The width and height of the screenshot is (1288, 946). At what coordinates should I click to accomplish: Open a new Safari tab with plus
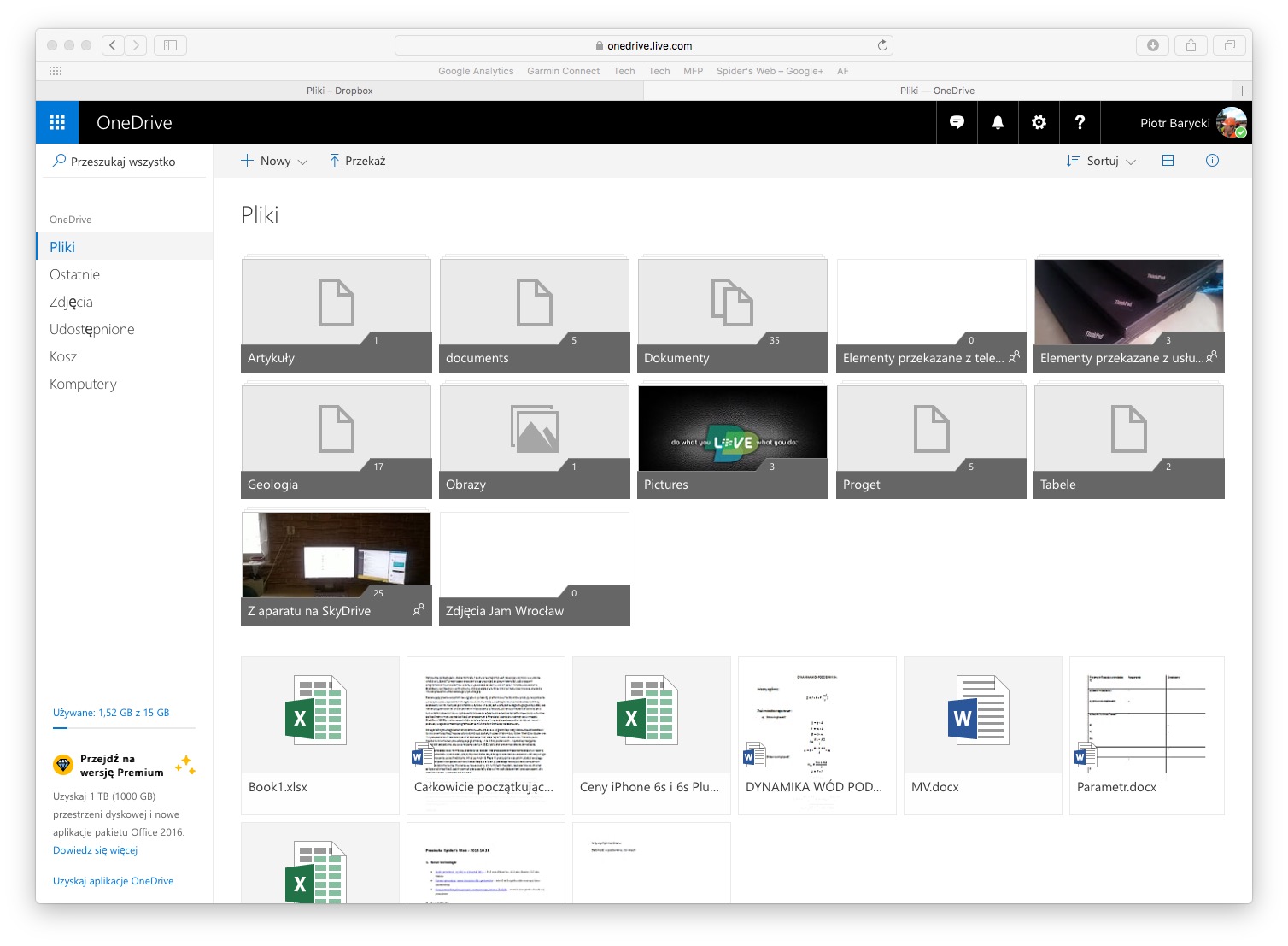1243,91
